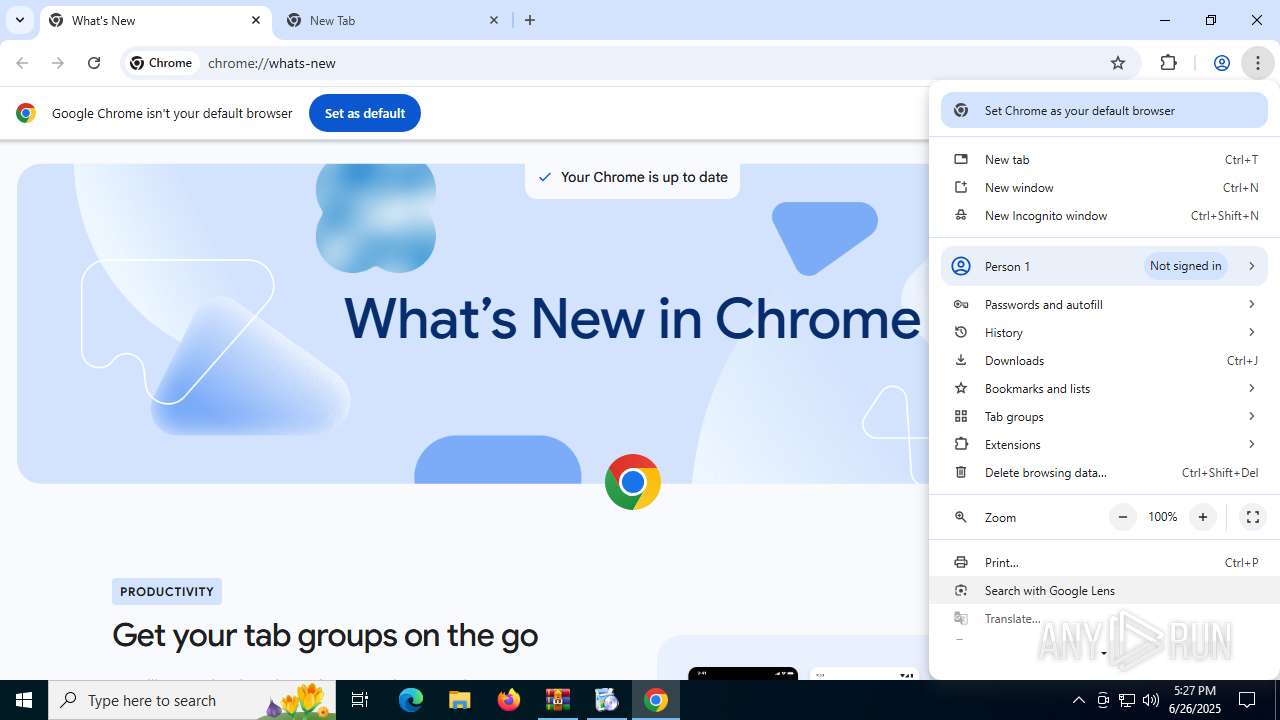Screen dimensions: 1280x720
Task: Toggle fullscreen mode icon
Action: click(x=1252, y=517)
